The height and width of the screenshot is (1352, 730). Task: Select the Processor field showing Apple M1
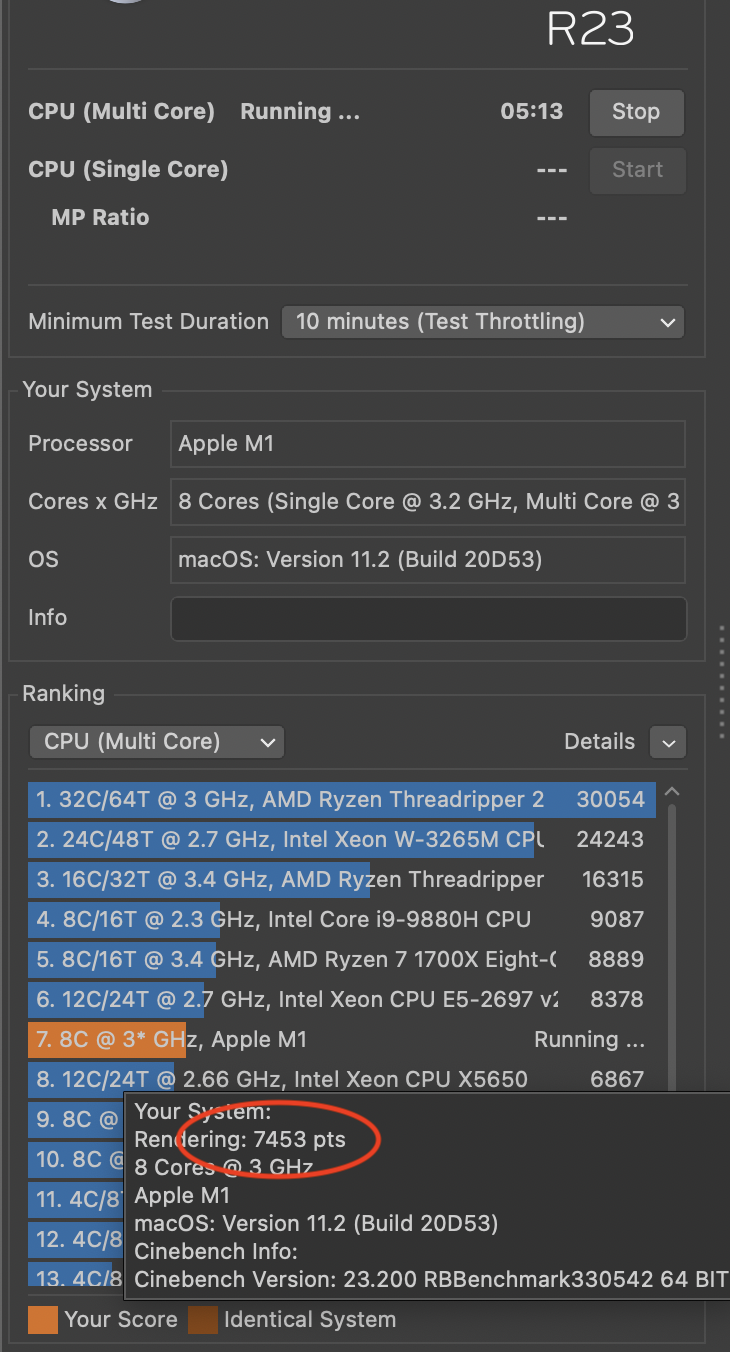pos(428,443)
